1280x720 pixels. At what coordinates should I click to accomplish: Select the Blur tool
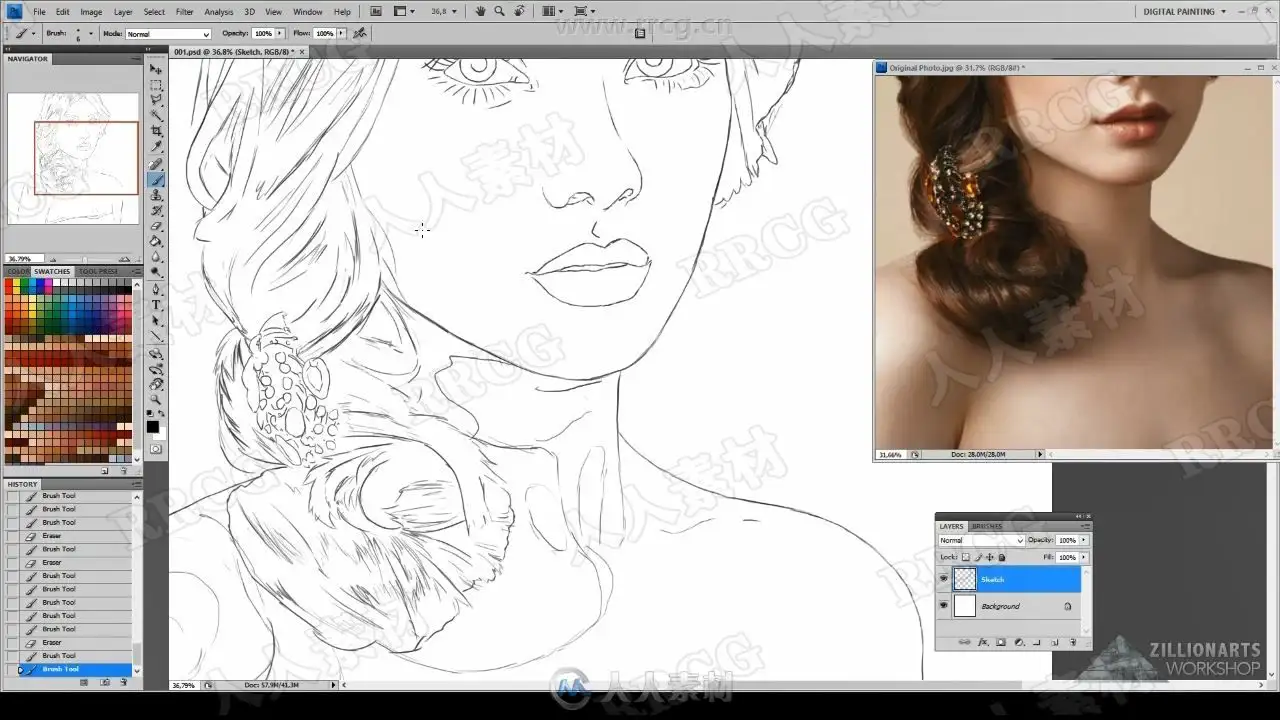coord(157,256)
